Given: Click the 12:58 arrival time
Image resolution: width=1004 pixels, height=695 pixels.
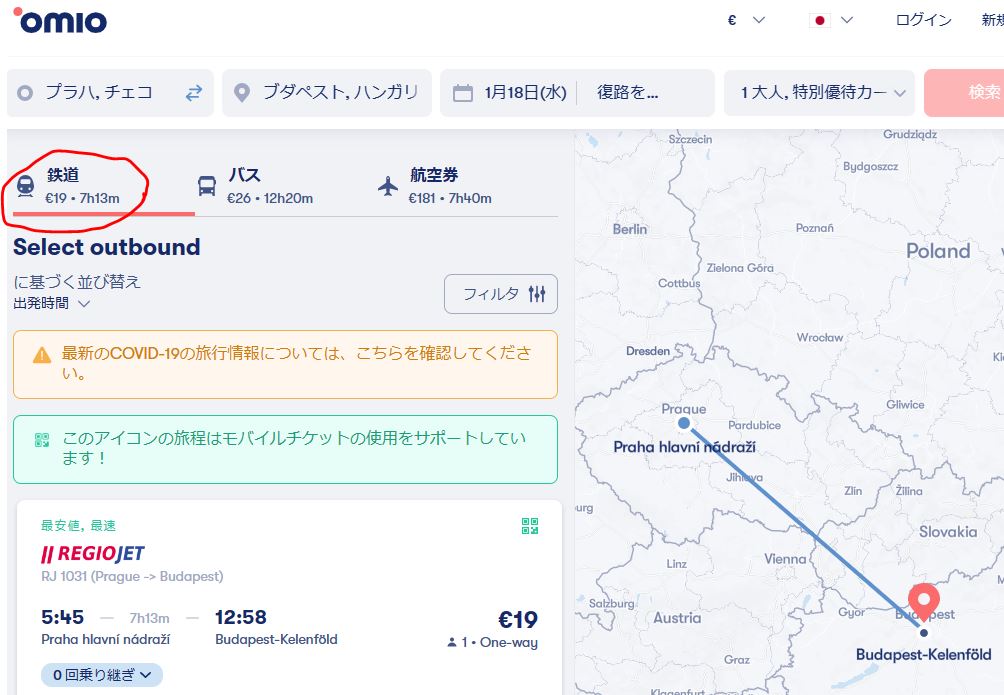Looking at the screenshot, I should click(x=241, y=617).
